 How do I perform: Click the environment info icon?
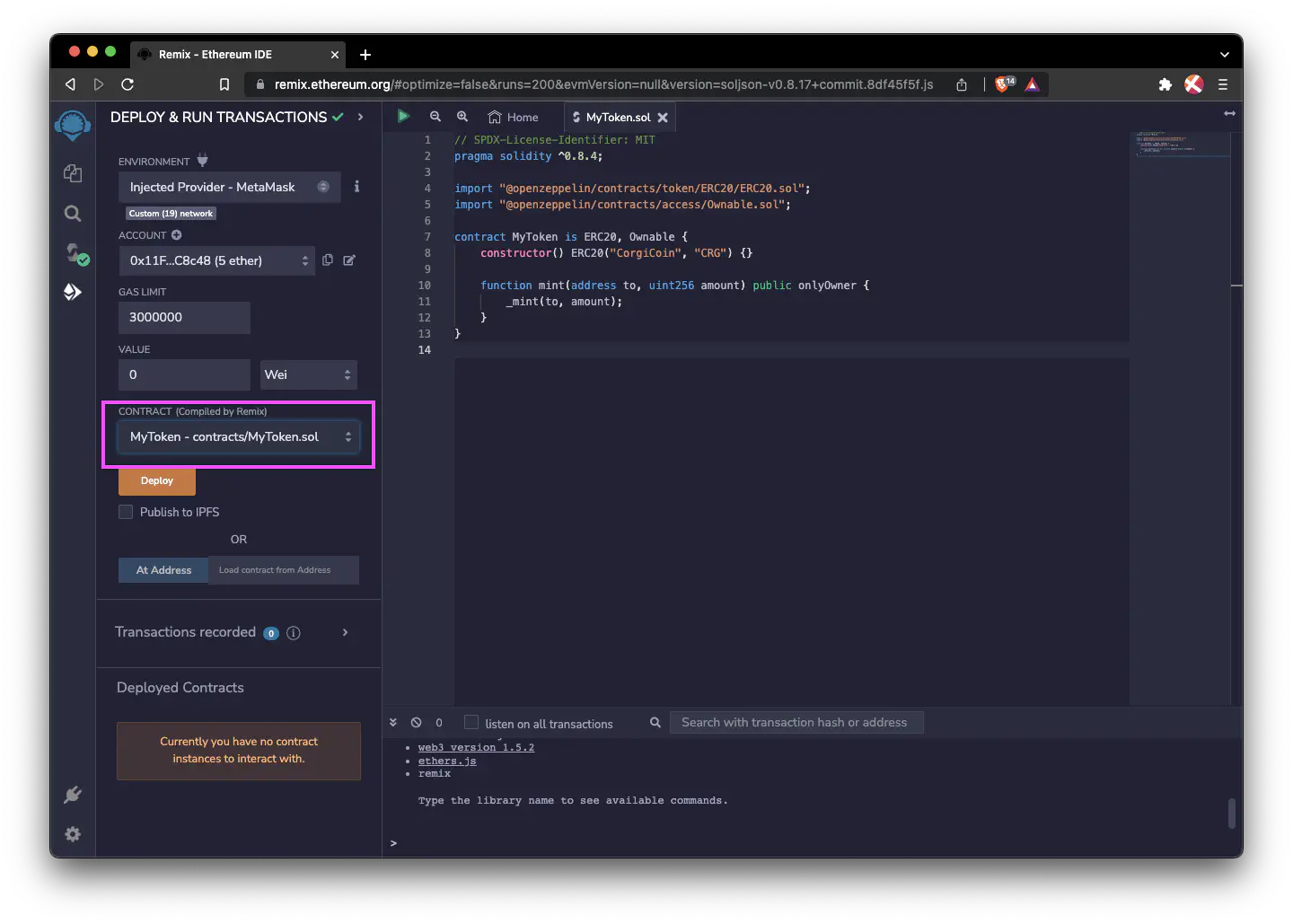[356, 187]
